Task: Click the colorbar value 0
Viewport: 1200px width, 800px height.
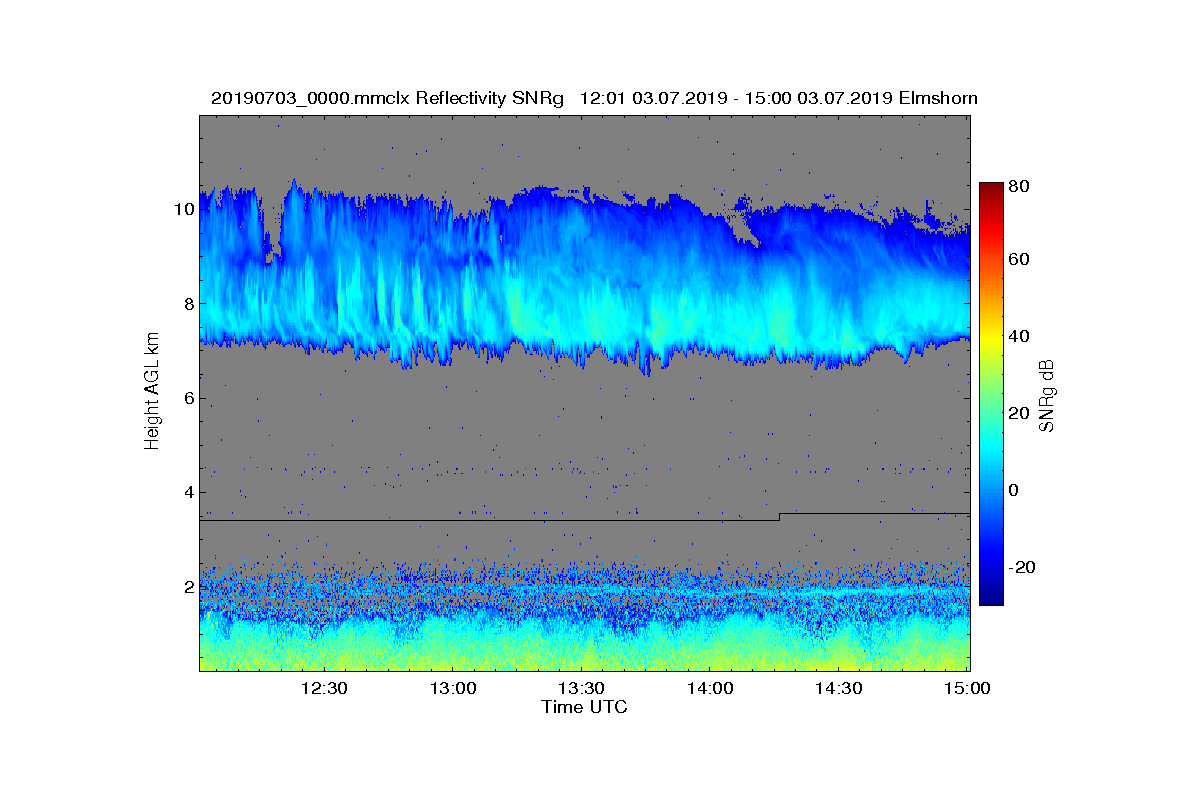Action: point(1015,490)
